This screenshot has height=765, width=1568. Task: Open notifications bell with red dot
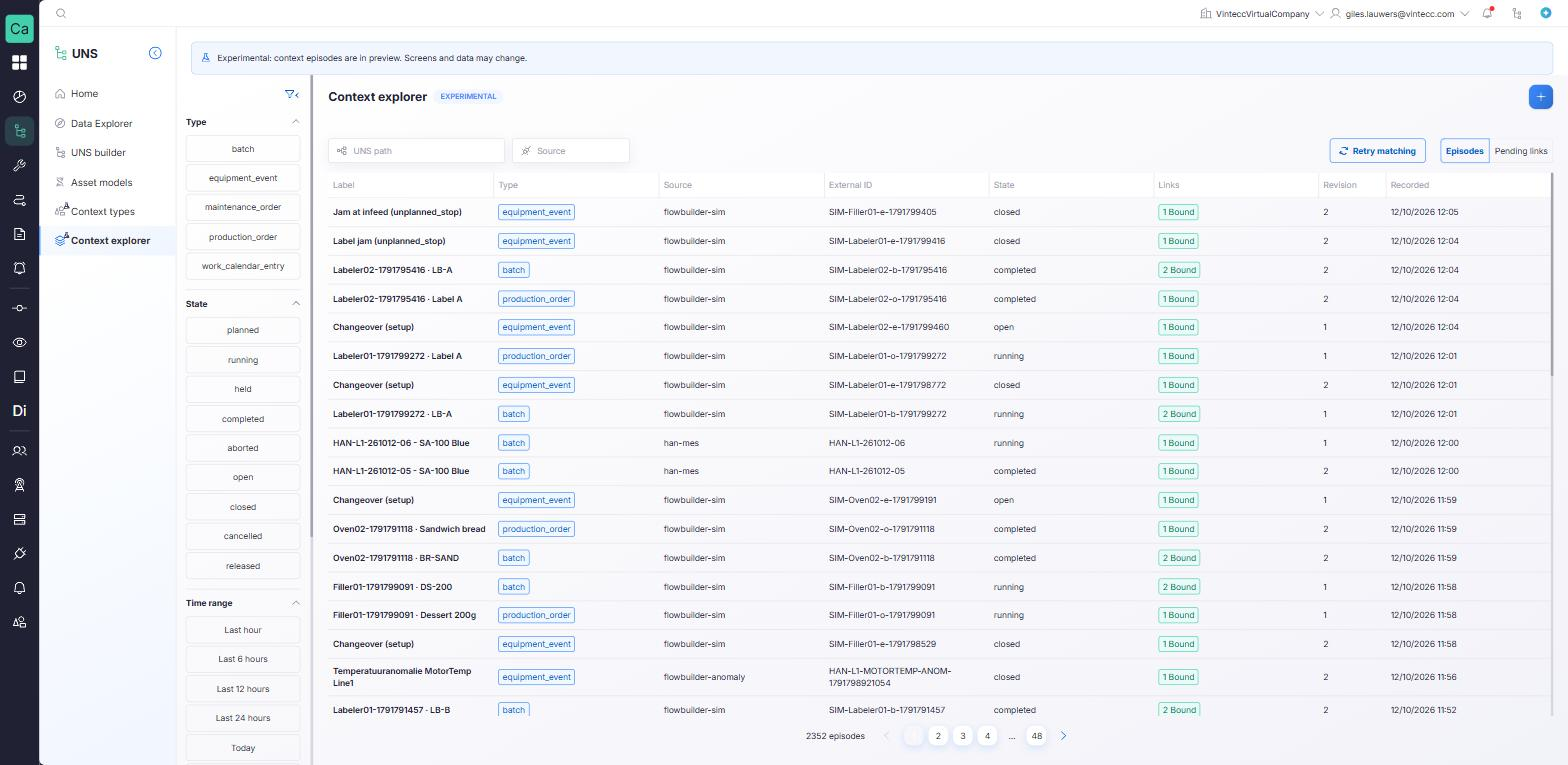coord(1488,14)
